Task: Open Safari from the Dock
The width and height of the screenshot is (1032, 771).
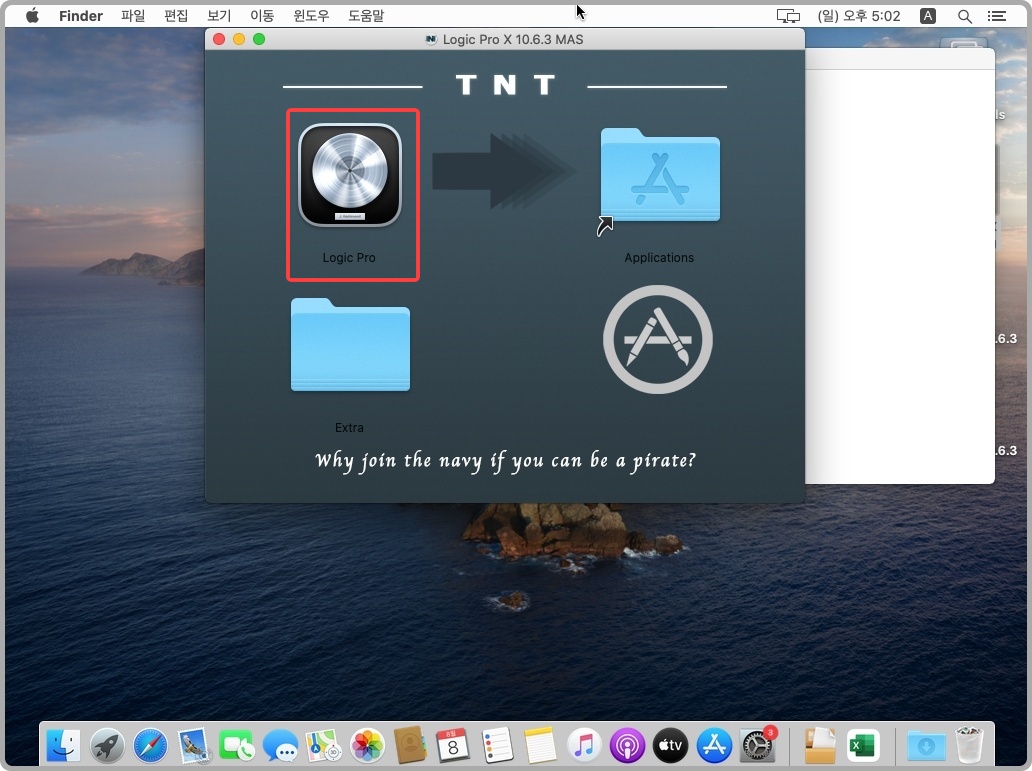Action: [150, 746]
